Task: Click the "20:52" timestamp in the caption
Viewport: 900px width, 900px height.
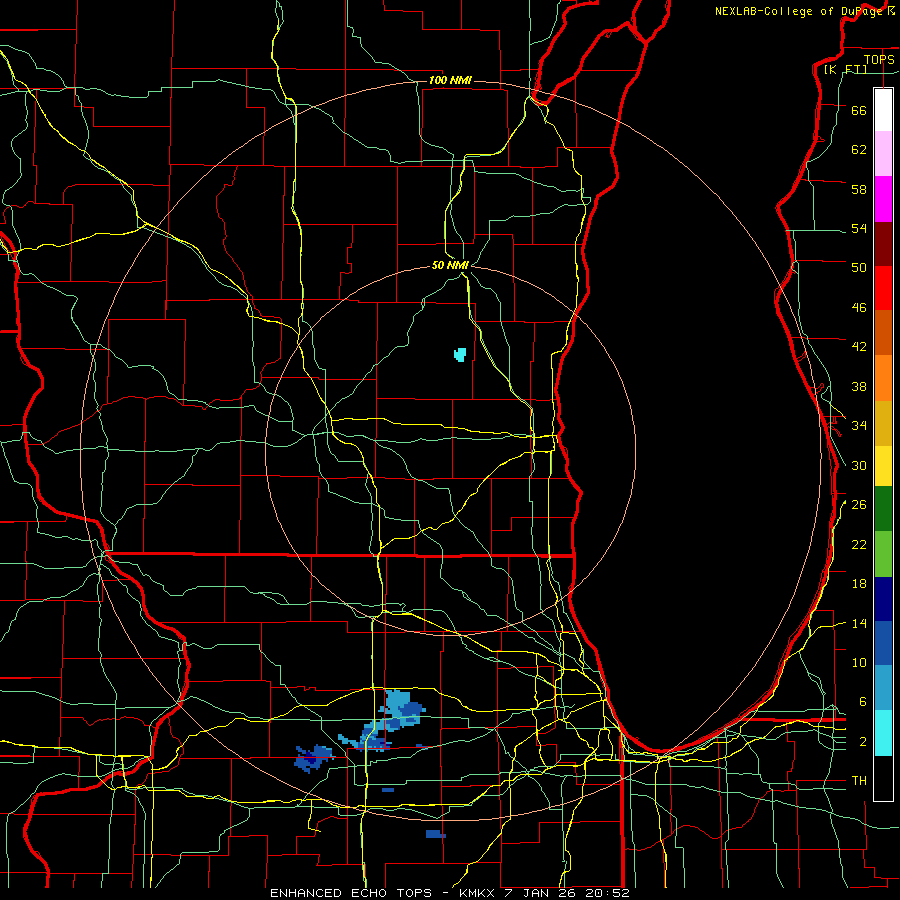Action: click(x=609, y=893)
